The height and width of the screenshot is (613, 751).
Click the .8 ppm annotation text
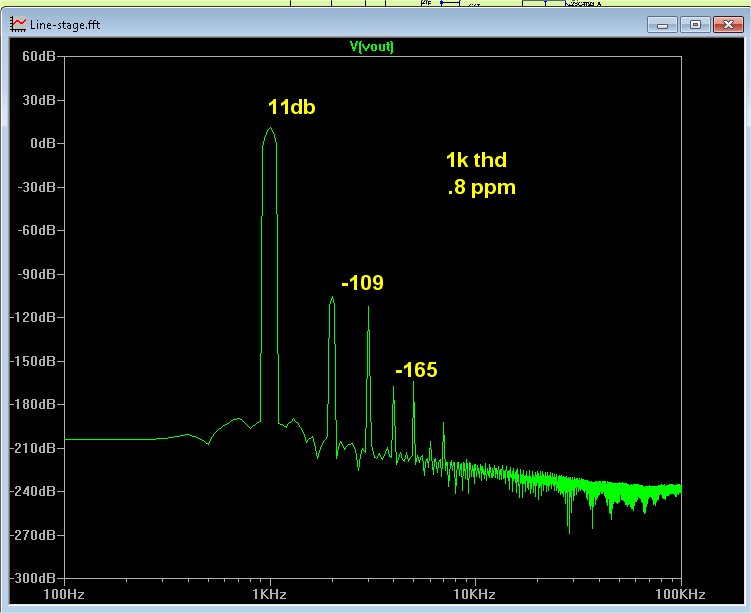pyautogui.click(x=481, y=187)
